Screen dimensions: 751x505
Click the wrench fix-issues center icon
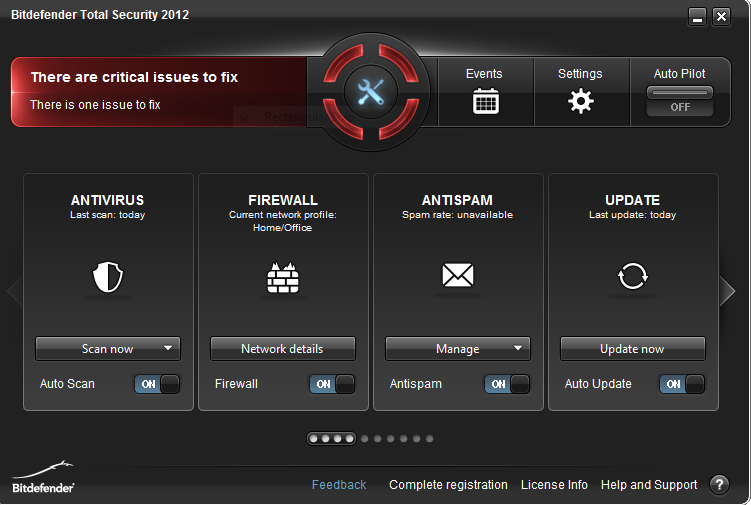pyautogui.click(x=371, y=92)
